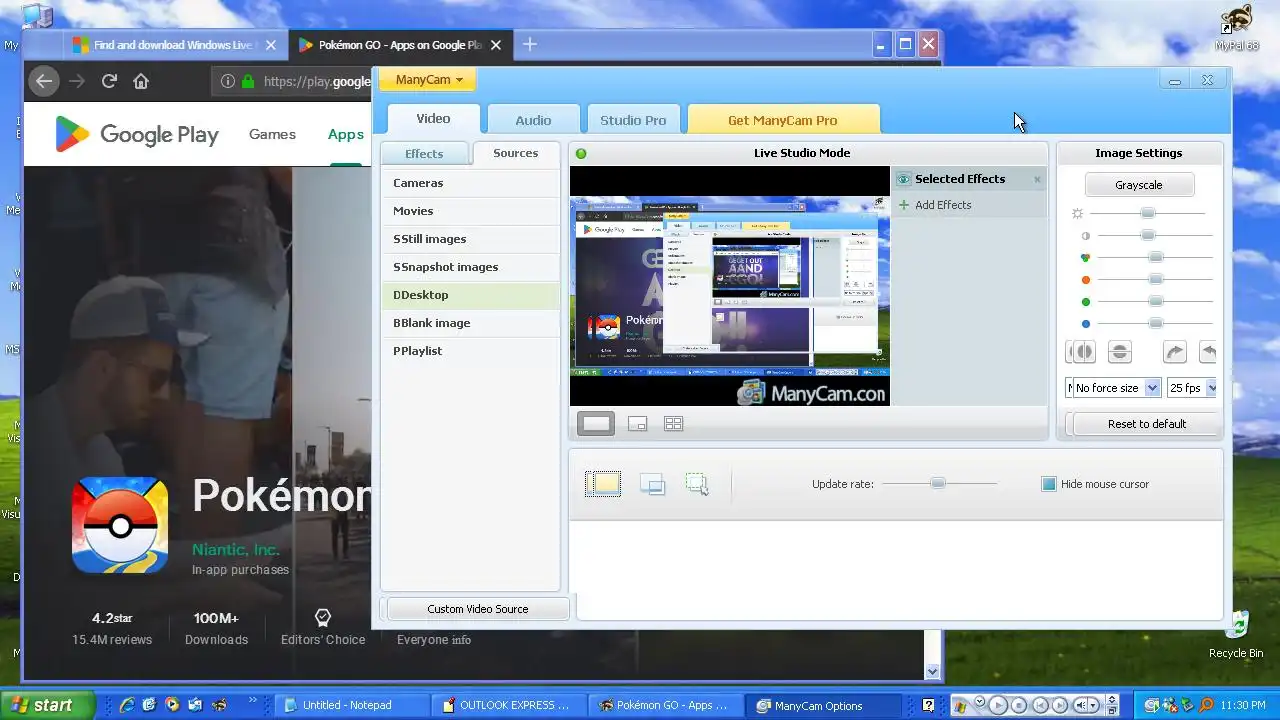Viewport: 1280px width, 720px height.
Task: Select Snapshot images source
Action: pyautogui.click(x=470, y=267)
